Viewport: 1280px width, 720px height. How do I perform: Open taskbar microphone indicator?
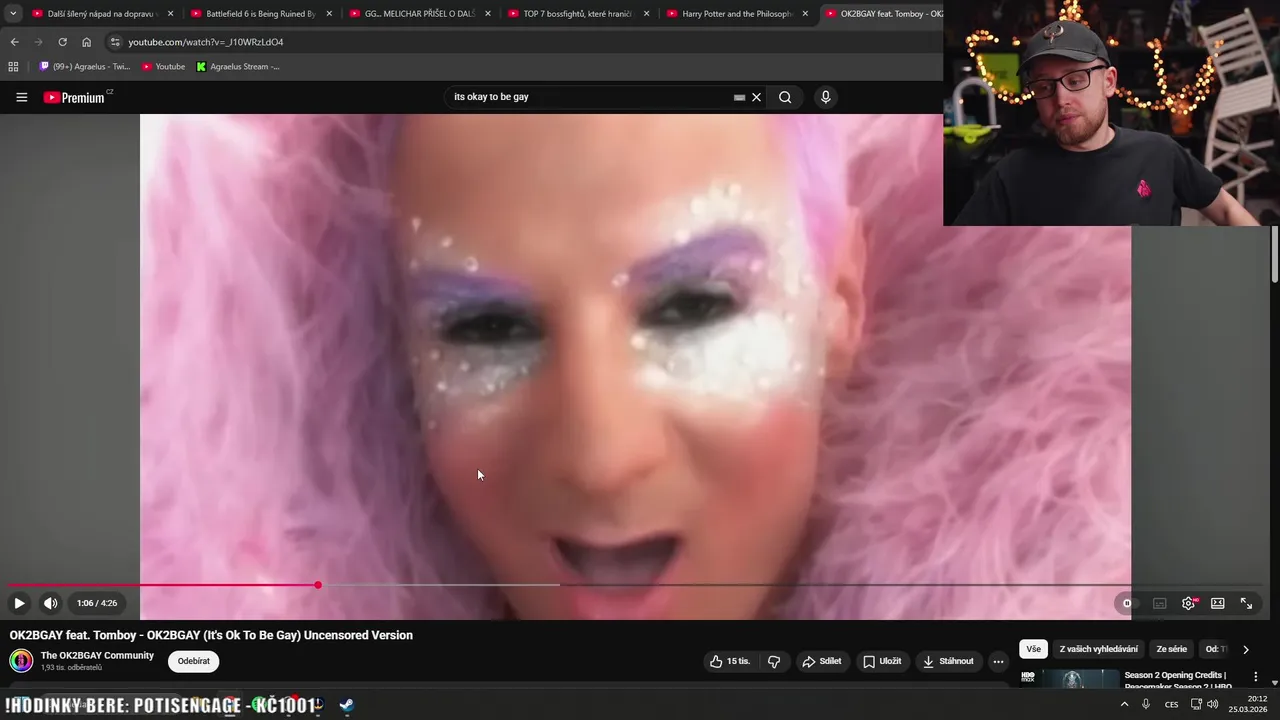pyautogui.click(x=1146, y=704)
